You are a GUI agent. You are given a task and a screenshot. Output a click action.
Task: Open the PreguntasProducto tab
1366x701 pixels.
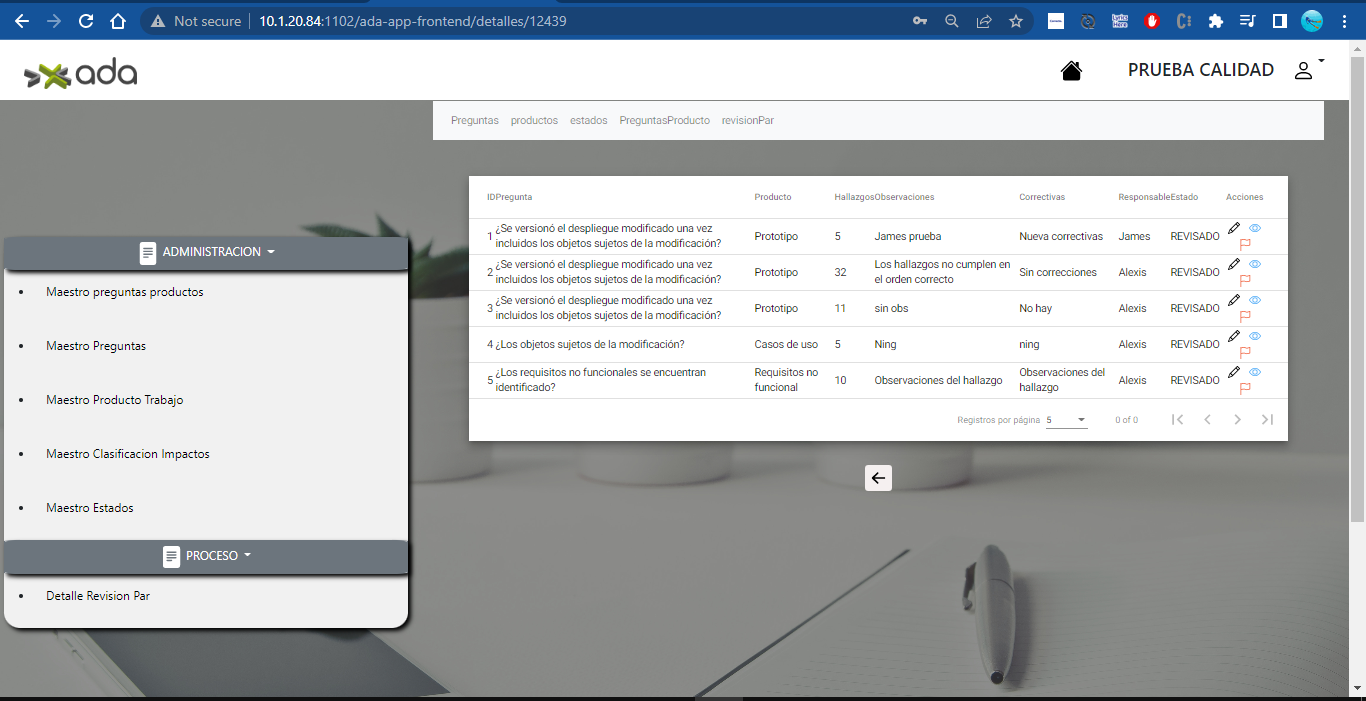tap(664, 121)
